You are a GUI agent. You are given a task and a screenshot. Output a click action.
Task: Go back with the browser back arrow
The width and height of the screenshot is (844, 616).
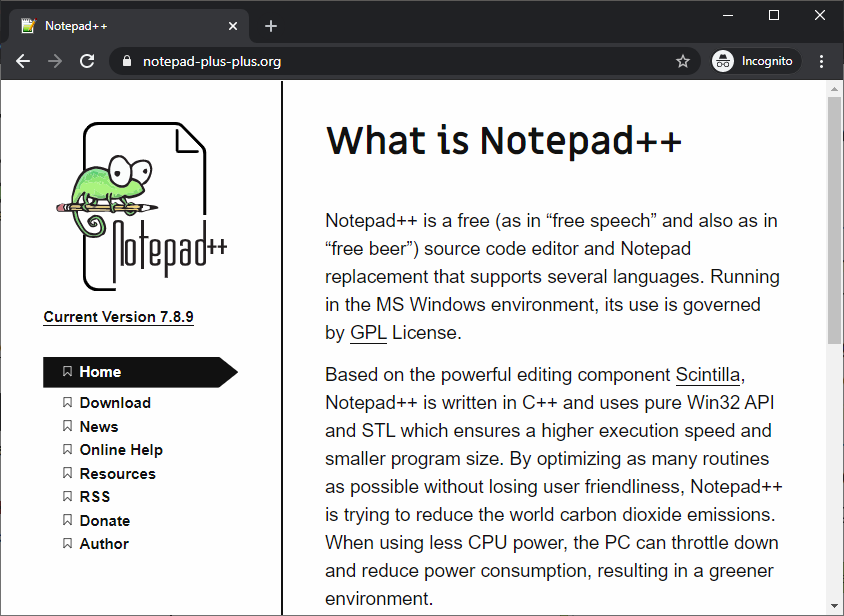click(23, 61)
